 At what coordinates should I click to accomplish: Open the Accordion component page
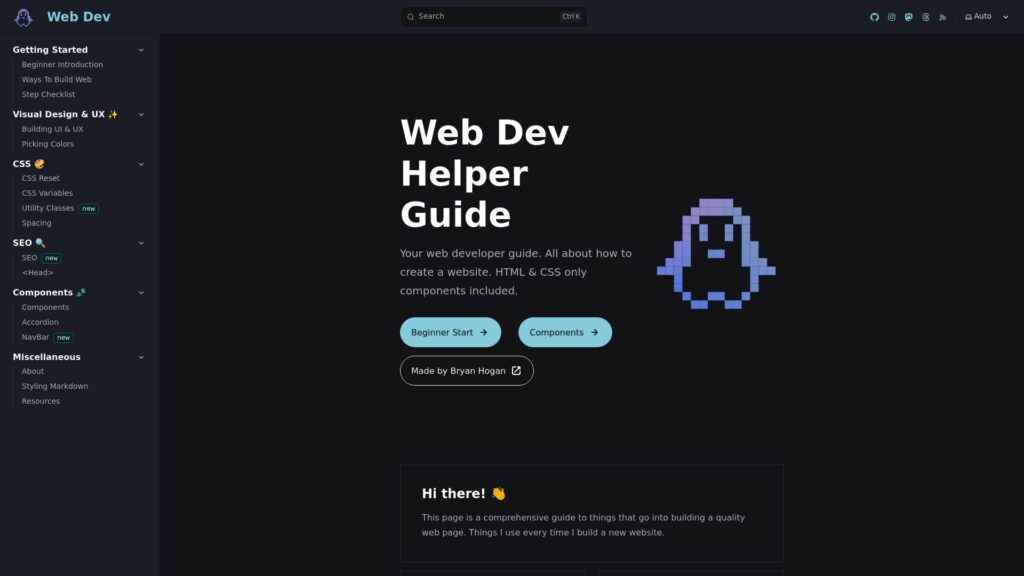click(x=40, y=322)
